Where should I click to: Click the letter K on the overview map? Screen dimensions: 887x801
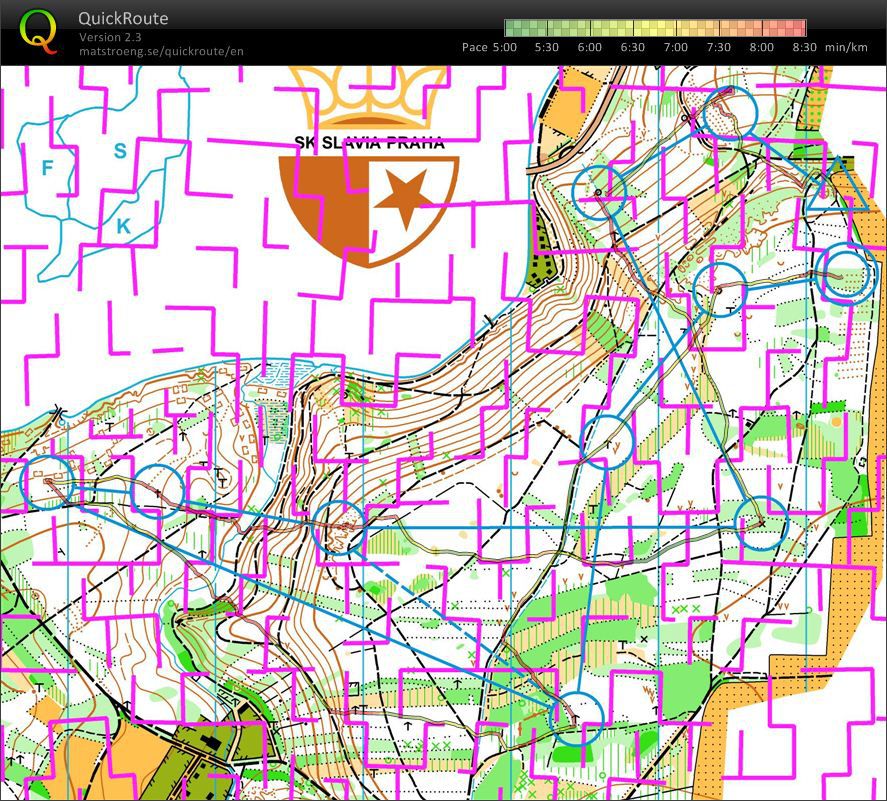tap(123, 226)
